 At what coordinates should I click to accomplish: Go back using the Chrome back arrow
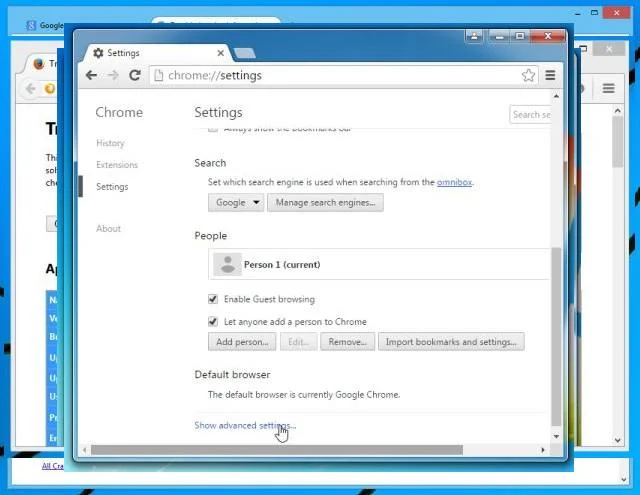click(x=91, y=75)
